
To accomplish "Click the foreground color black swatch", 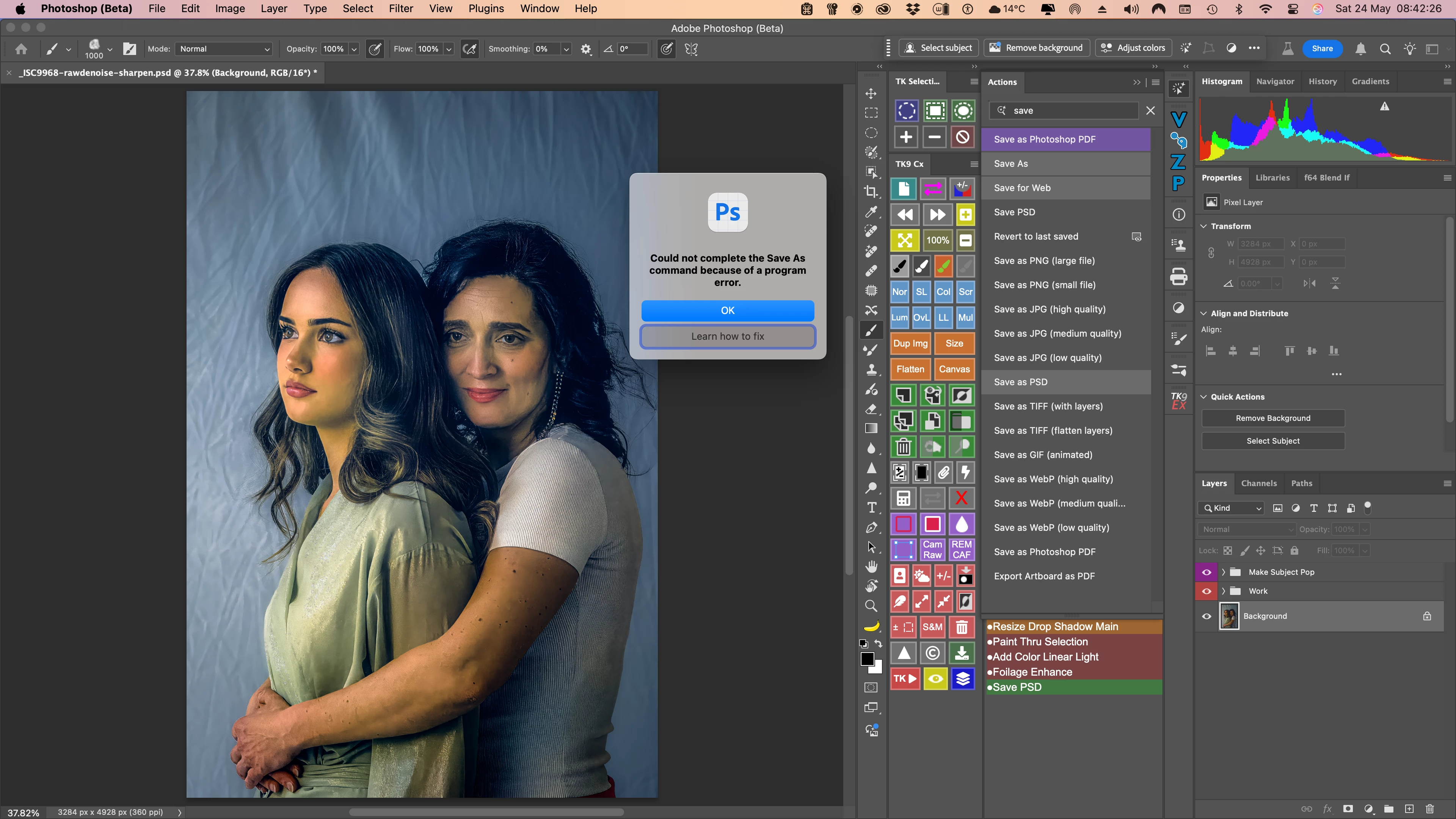I will [x=867, y=659].
